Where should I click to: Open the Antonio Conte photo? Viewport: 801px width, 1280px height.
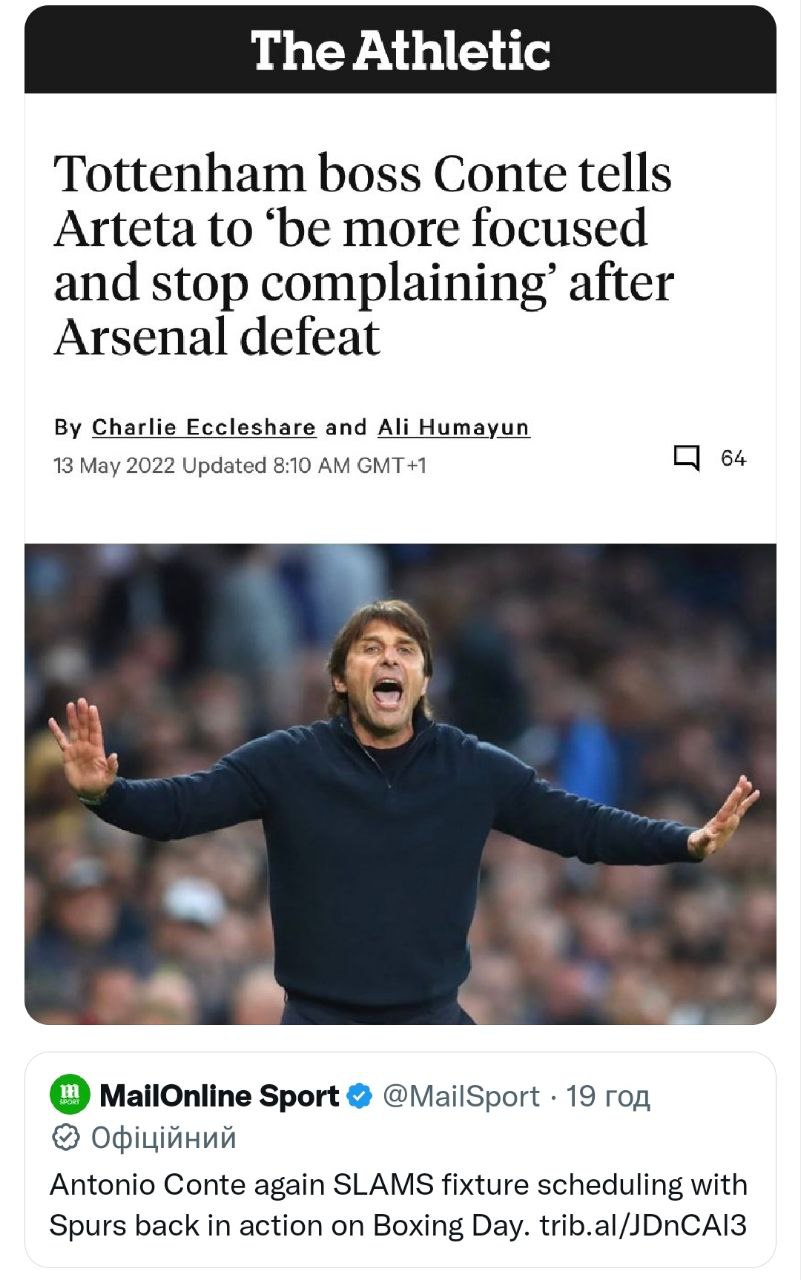point(400,783)
